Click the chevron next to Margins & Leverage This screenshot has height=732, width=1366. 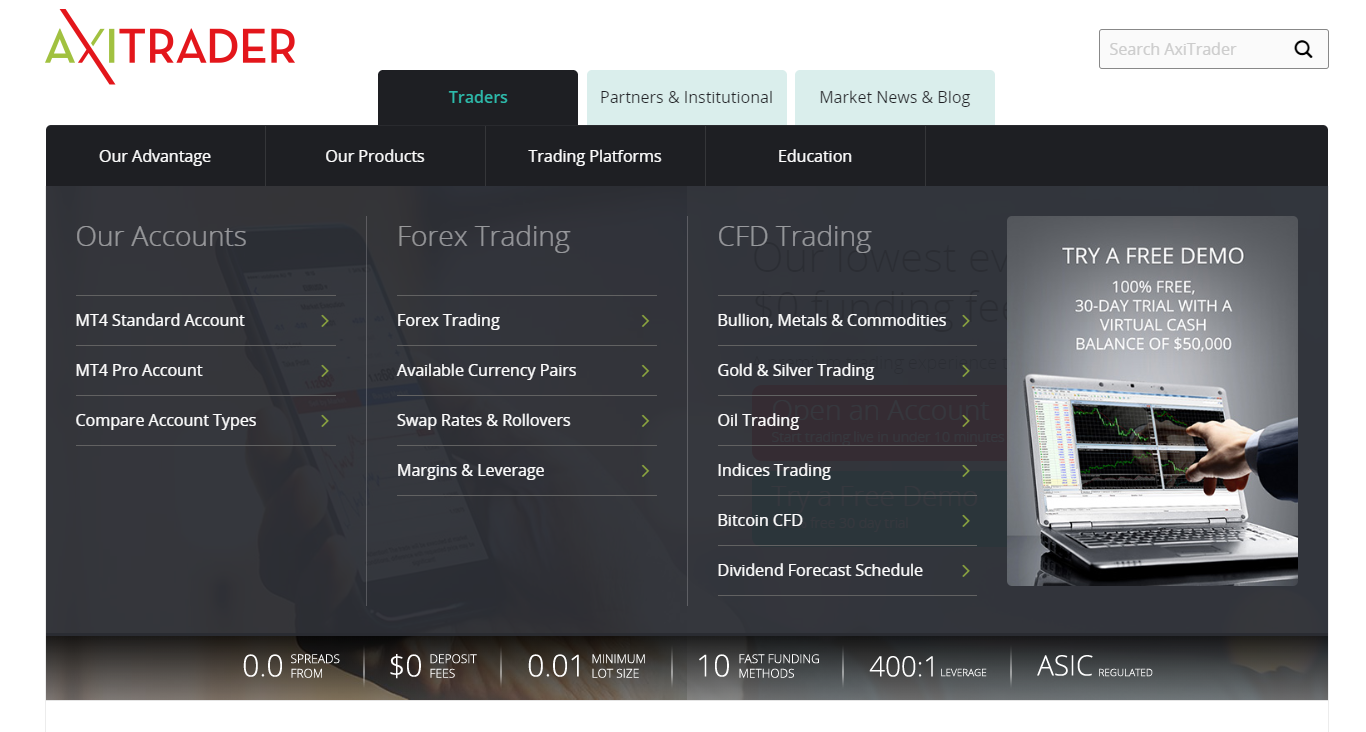646,471
